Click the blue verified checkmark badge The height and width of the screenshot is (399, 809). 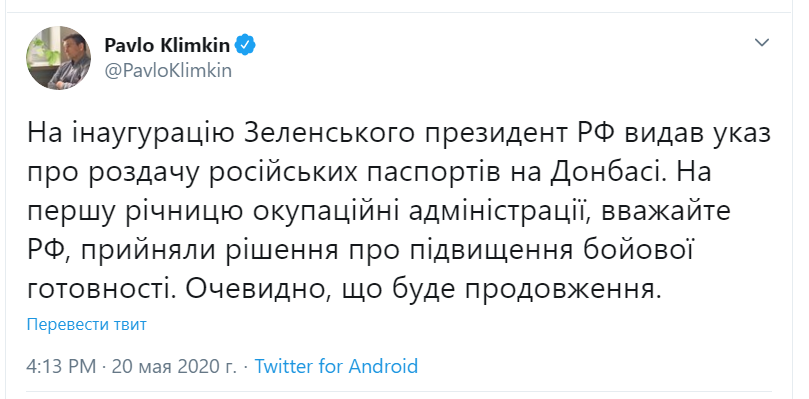(245, 45)
